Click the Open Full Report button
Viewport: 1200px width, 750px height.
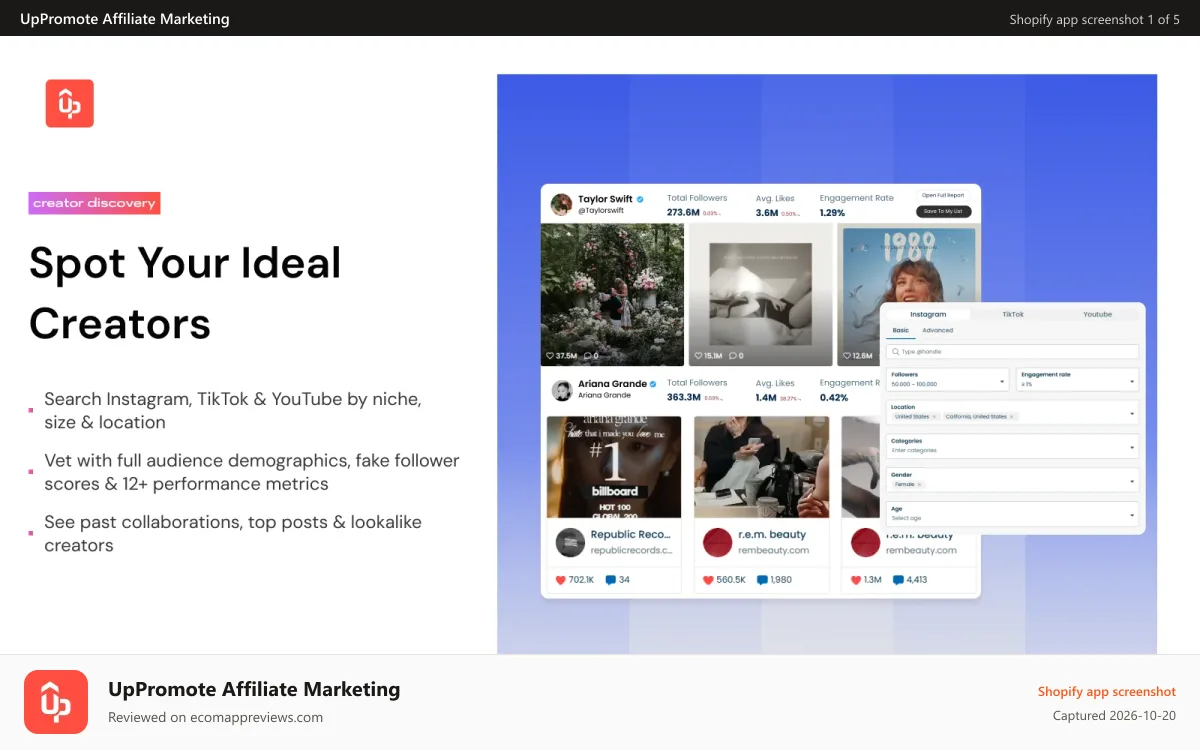tap(943, 195)
